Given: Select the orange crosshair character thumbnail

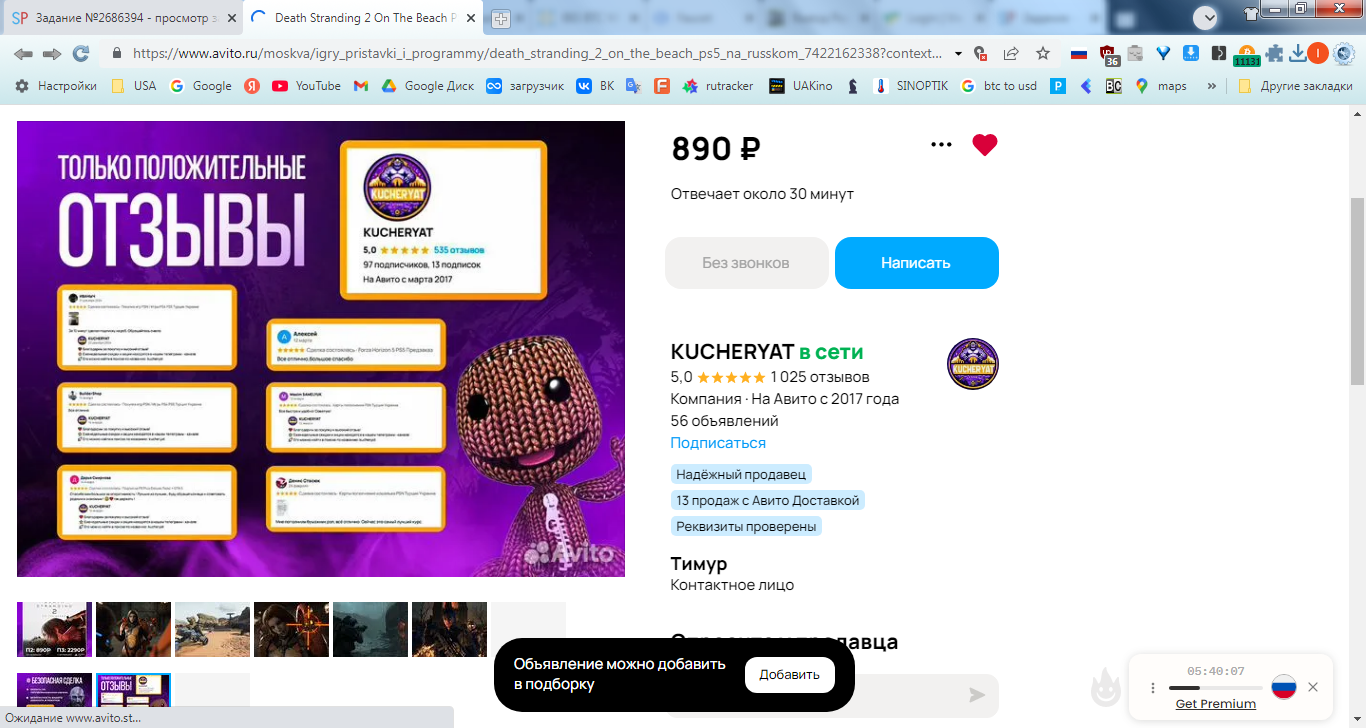Looking at the screenshot, I should click(291, 629).
